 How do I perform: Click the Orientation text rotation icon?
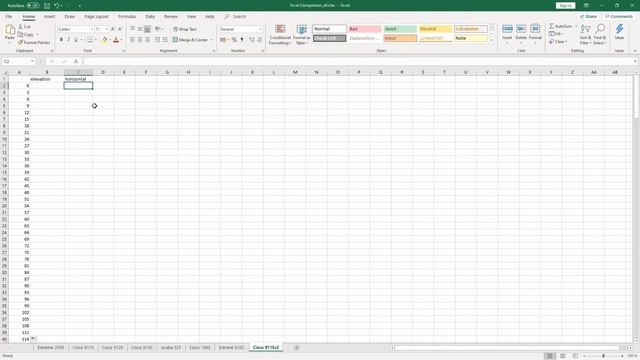(158, 29)
